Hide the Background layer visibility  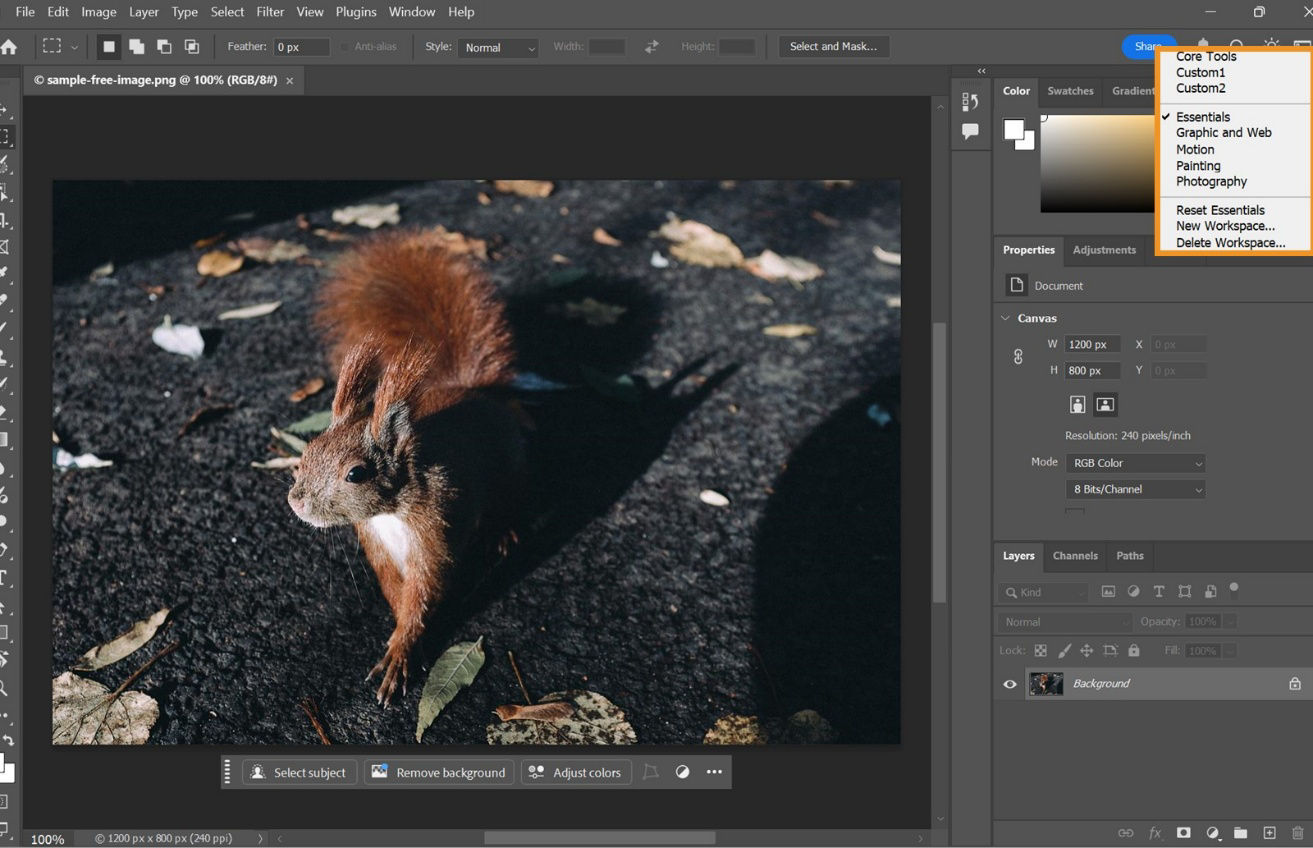click(x=1009, y=684)
